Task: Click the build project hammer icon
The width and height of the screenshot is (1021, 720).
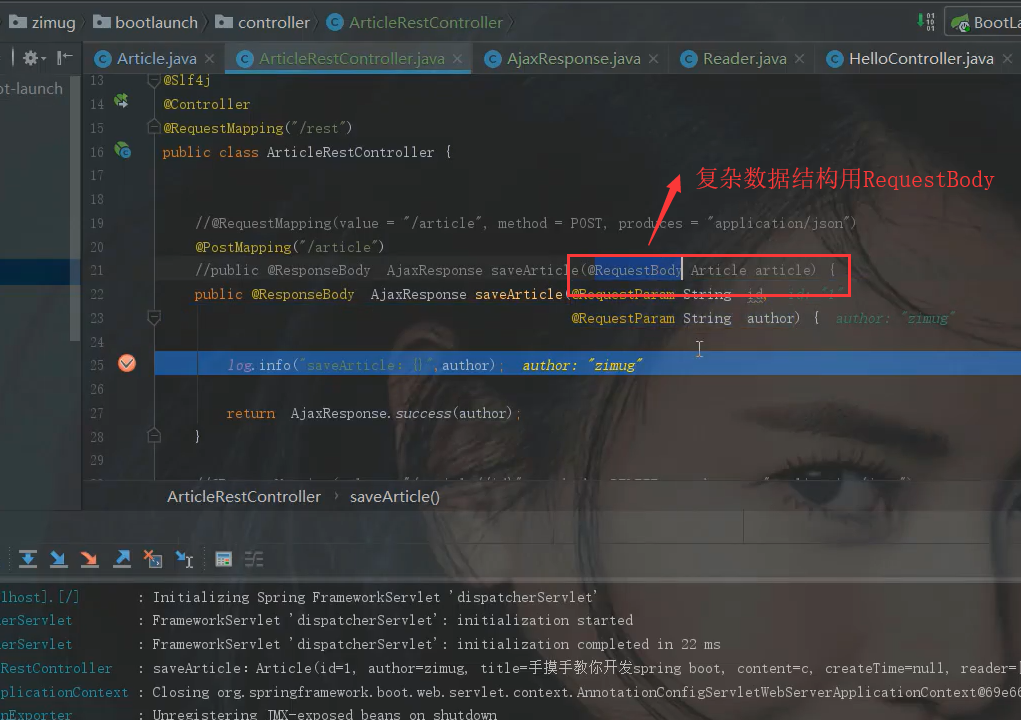Action: pos(926,22)
